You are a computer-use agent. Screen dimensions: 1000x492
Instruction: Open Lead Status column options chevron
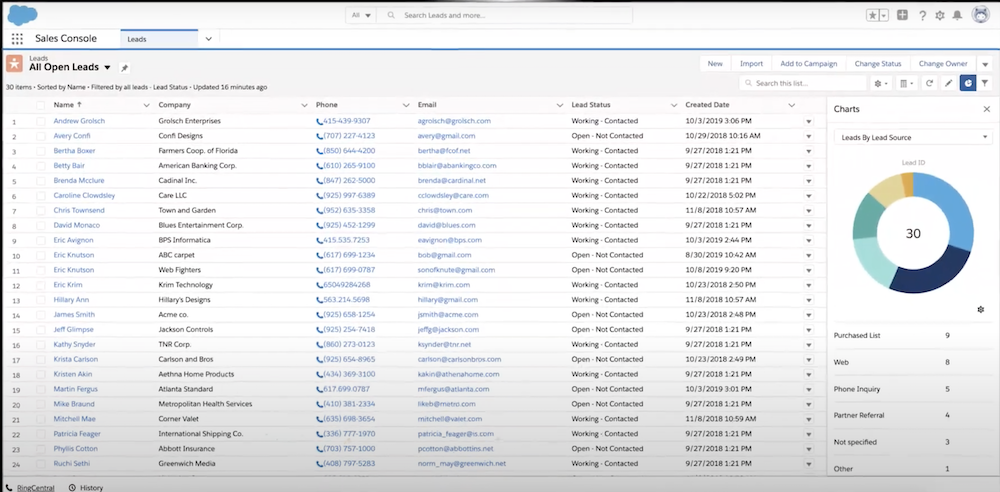673,105
